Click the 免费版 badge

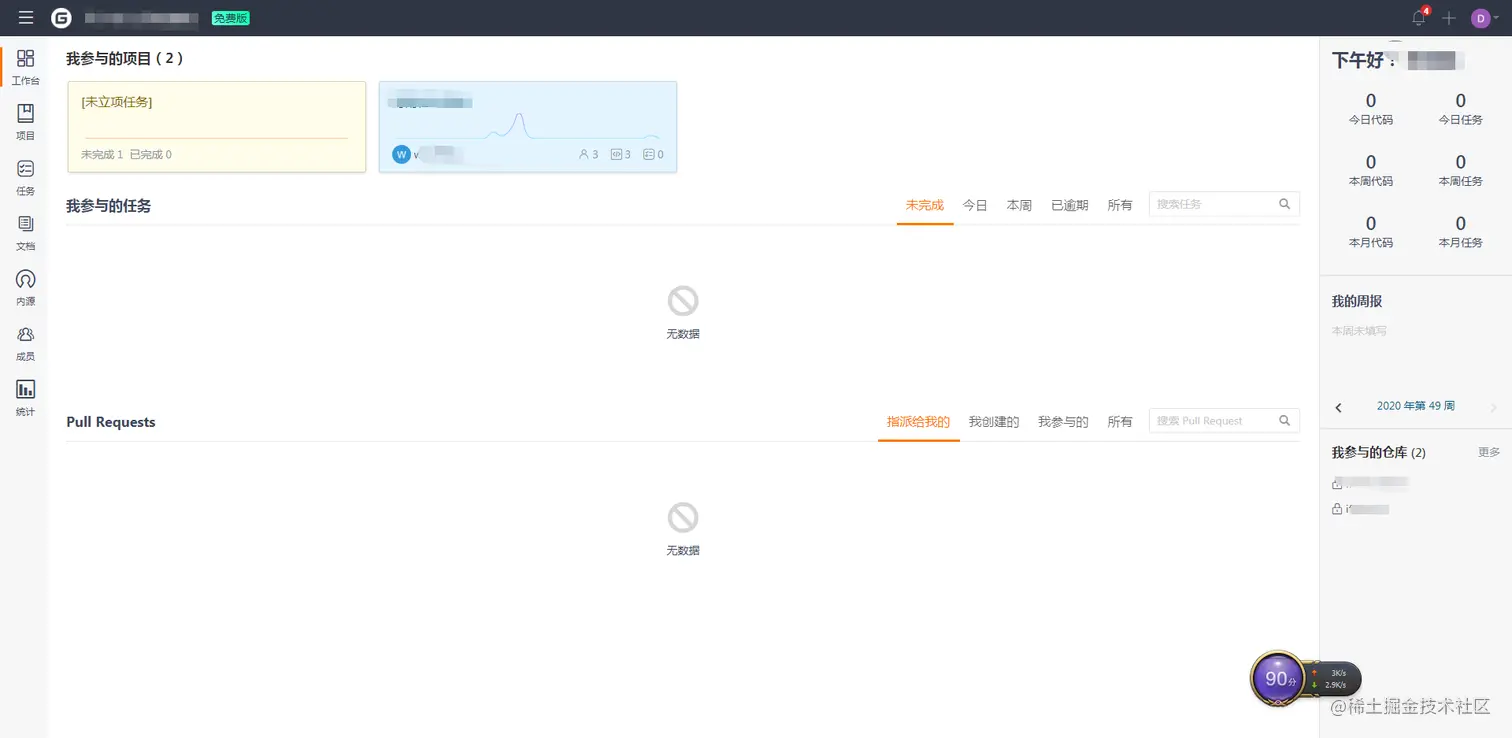point(231,18)
